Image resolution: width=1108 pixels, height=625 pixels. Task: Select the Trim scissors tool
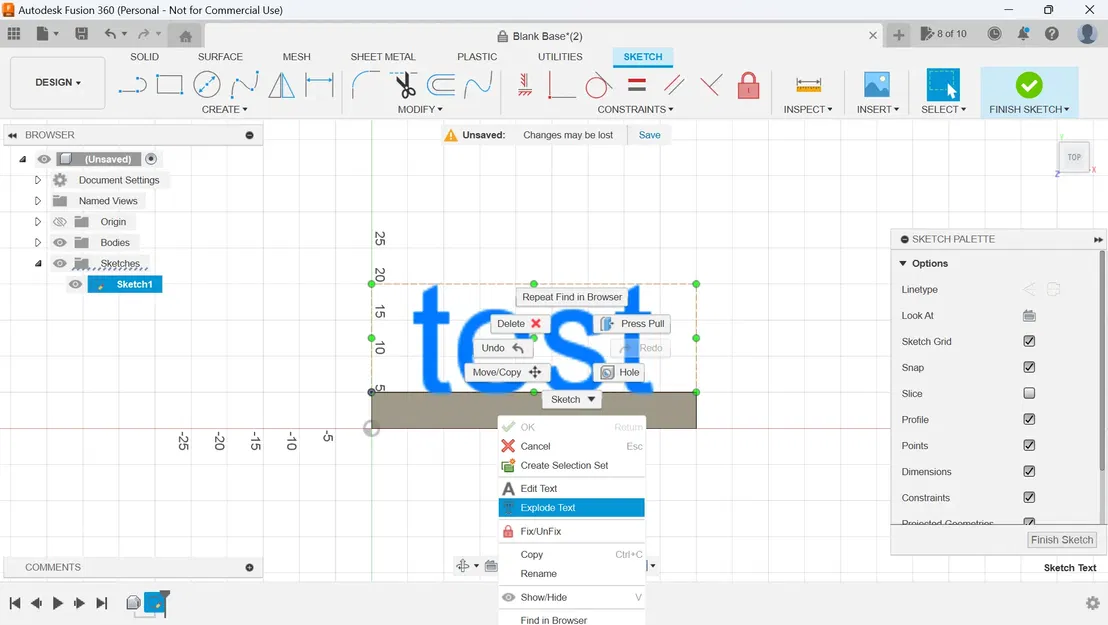tap(404, 86)
